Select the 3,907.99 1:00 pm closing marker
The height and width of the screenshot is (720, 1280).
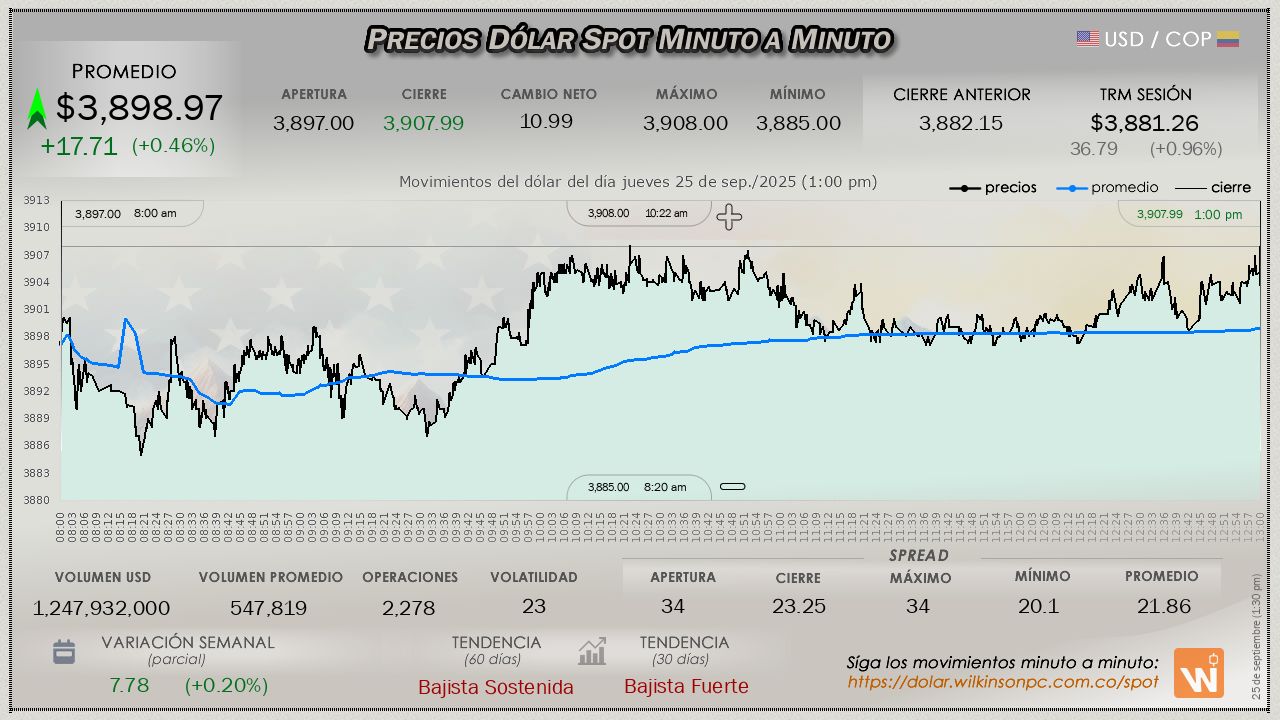[x=1190, y=214]
